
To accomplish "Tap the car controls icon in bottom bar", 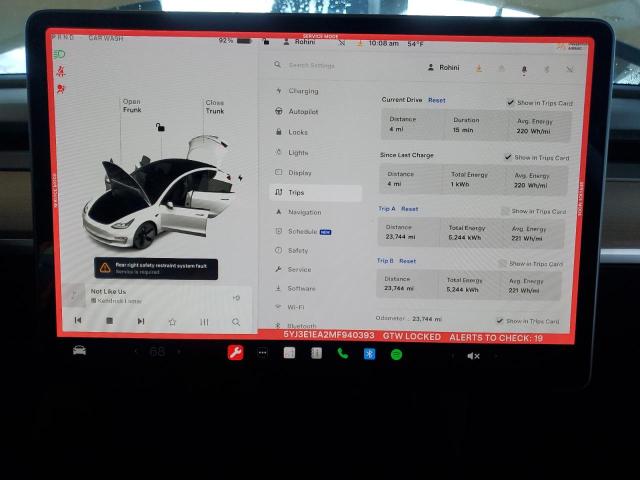I will pos(79,351).
